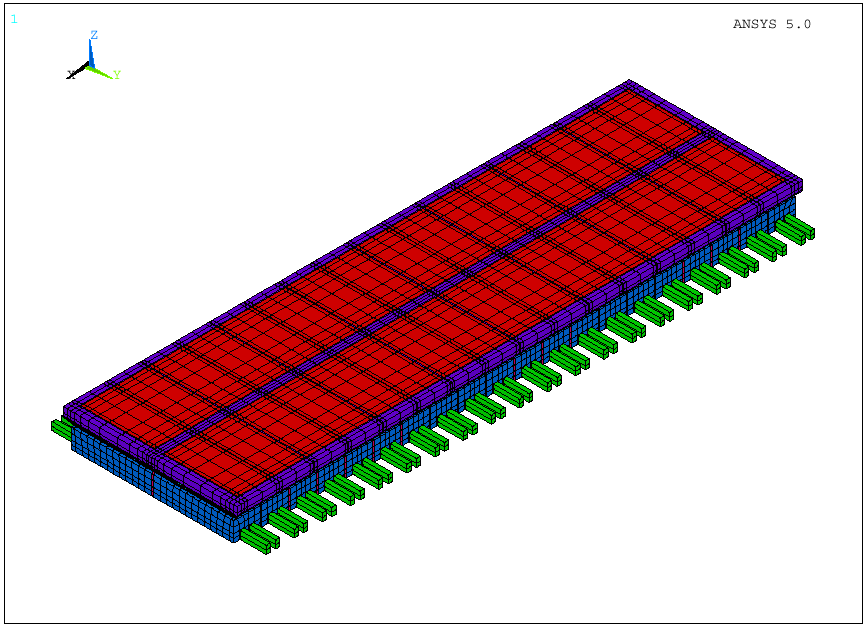Click the topmost far corner of purple border

629,83
